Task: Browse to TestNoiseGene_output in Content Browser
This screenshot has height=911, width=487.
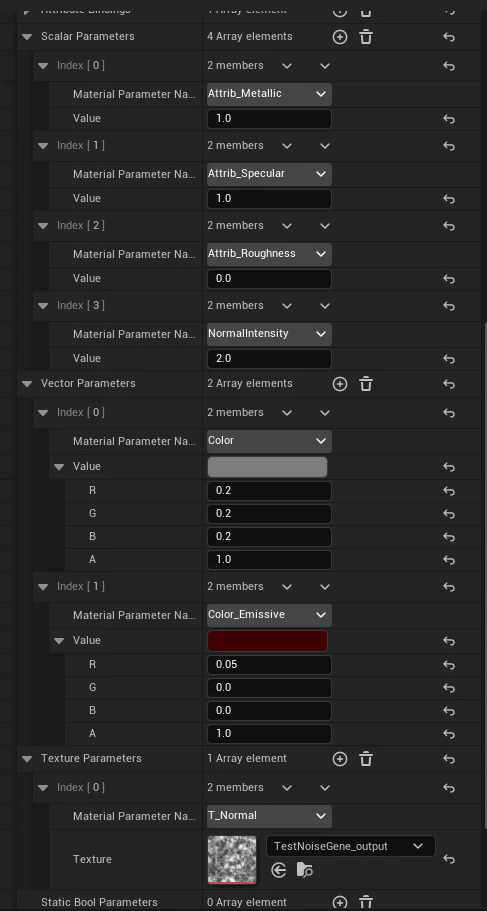Action: [x=305, y=870]
